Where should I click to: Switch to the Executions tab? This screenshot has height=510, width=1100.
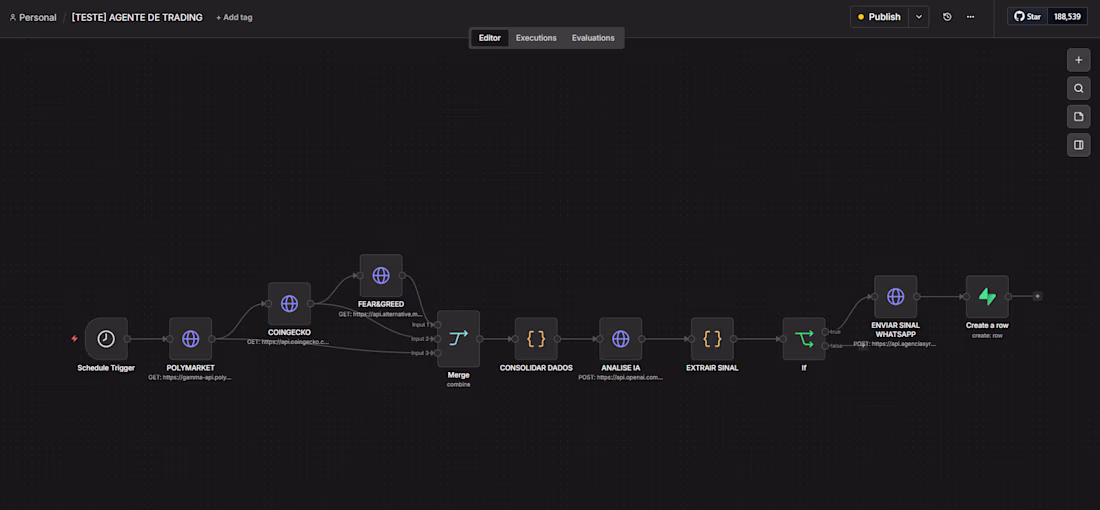coord(536,38)
